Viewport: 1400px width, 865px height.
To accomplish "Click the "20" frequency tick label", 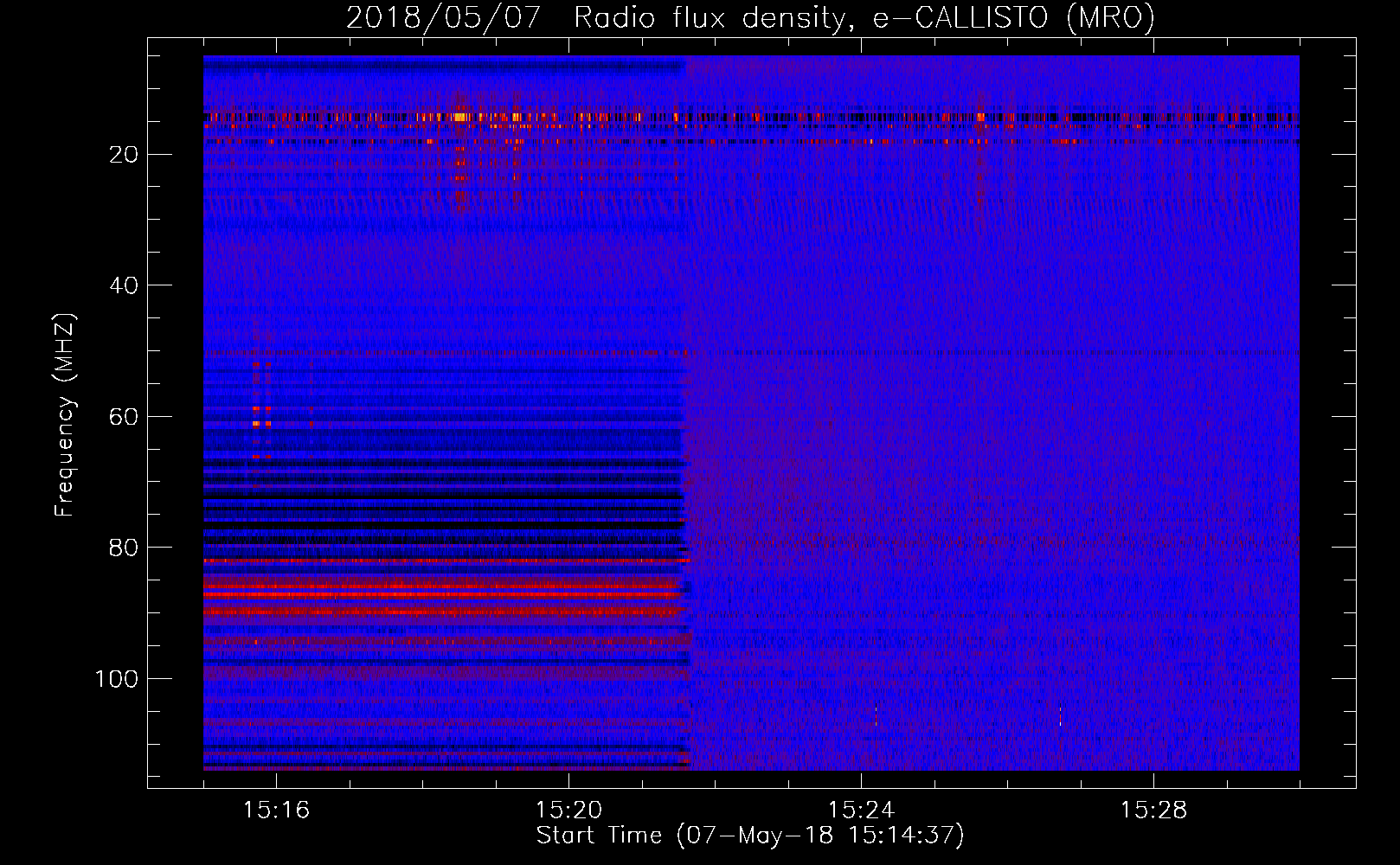I will click(x=125, y=155).
